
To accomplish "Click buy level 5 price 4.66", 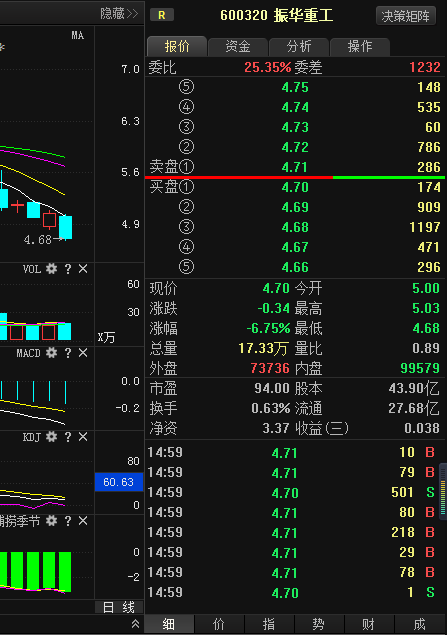I will [295, 267].
